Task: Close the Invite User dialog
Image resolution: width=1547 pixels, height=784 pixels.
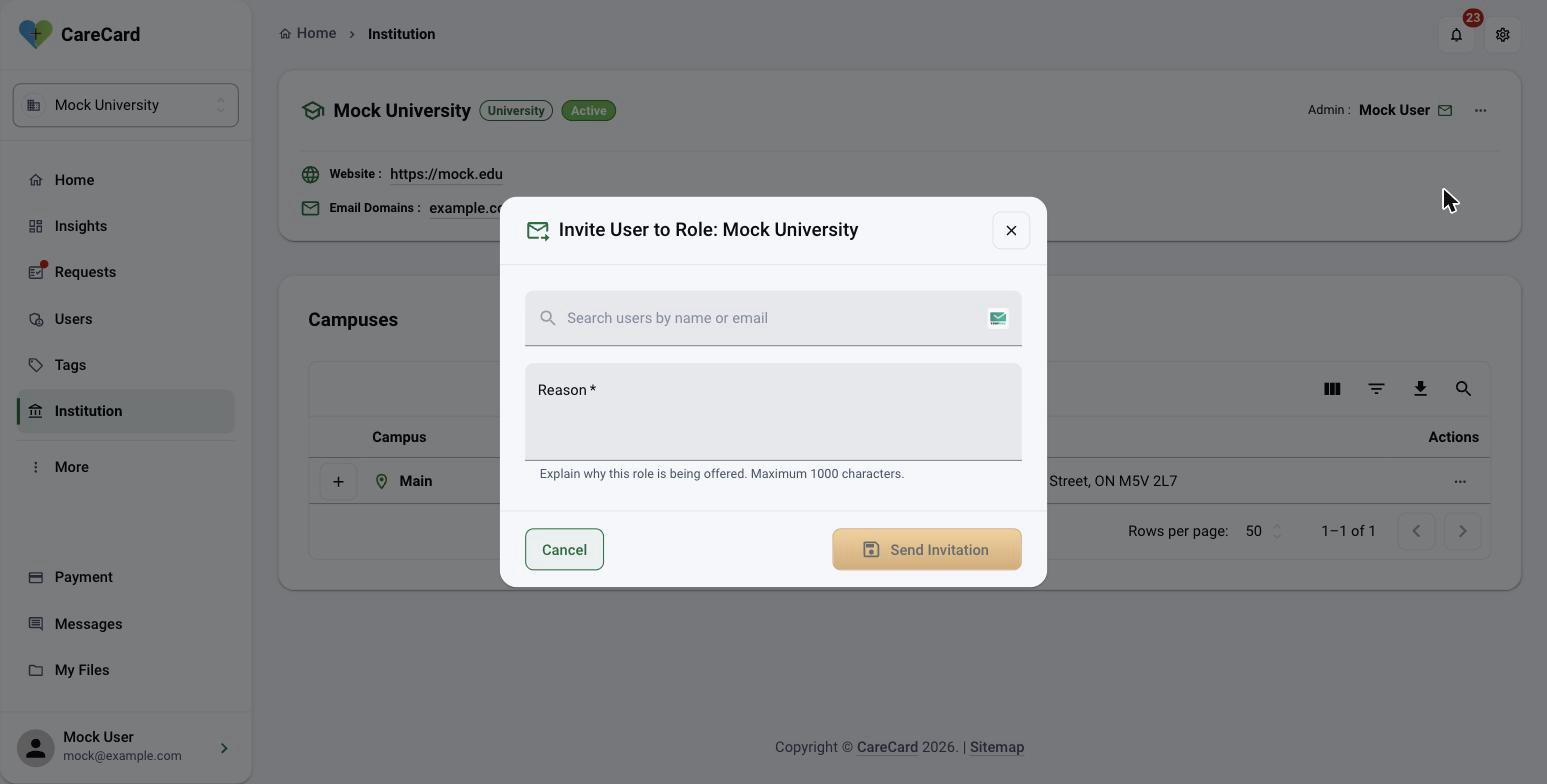Action: pos(1011,230)
